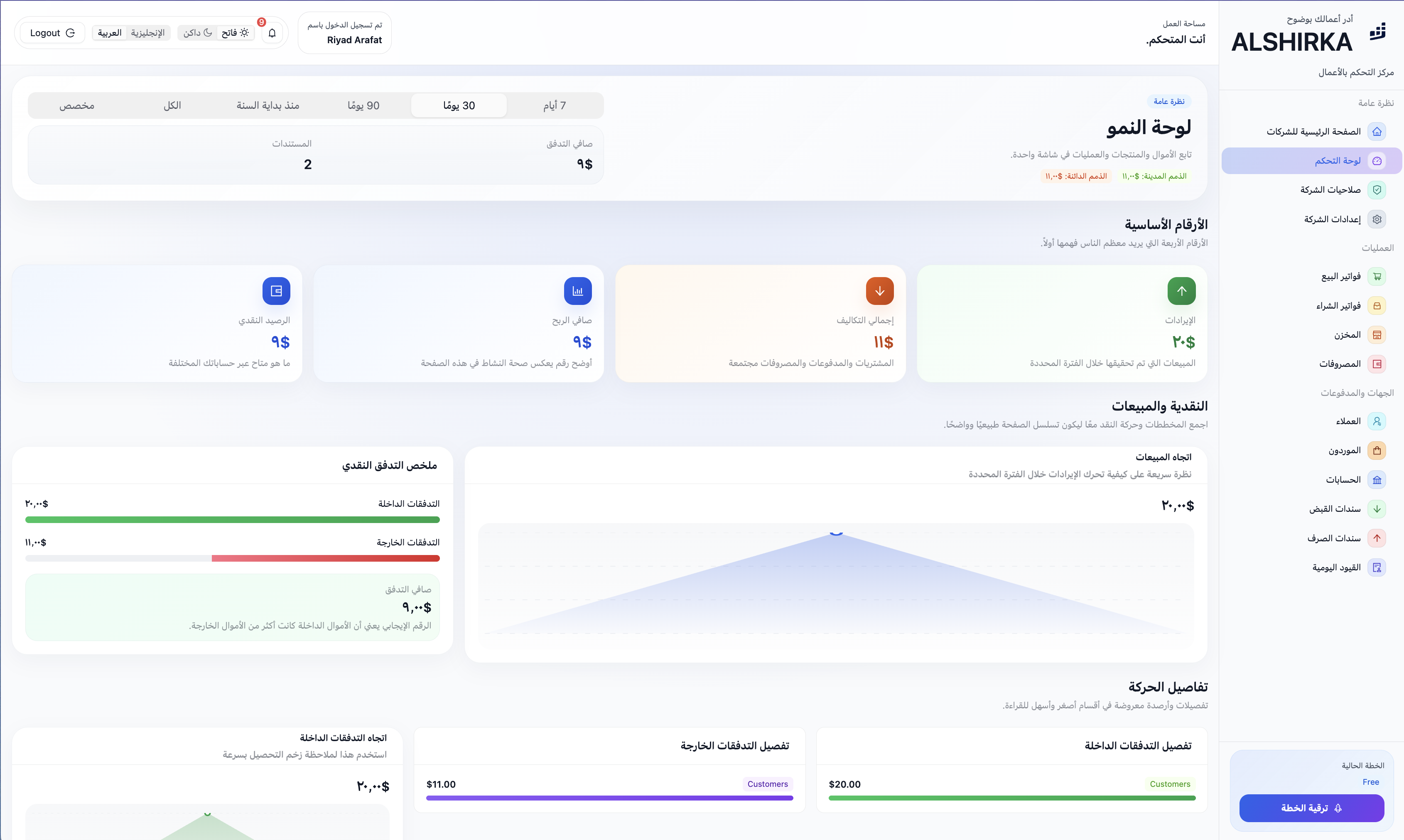Click the blue صافي الربح chart icon

pyautogui.click(x=578, y=291)
